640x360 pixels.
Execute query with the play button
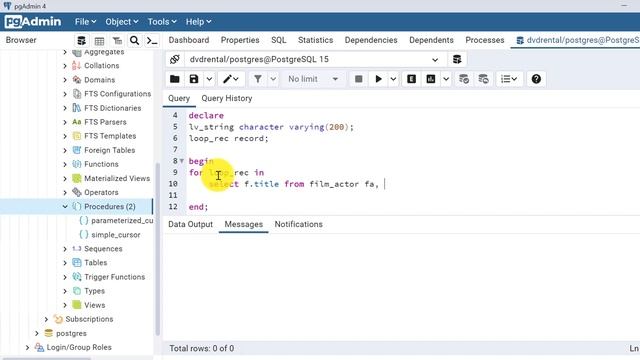378,79
